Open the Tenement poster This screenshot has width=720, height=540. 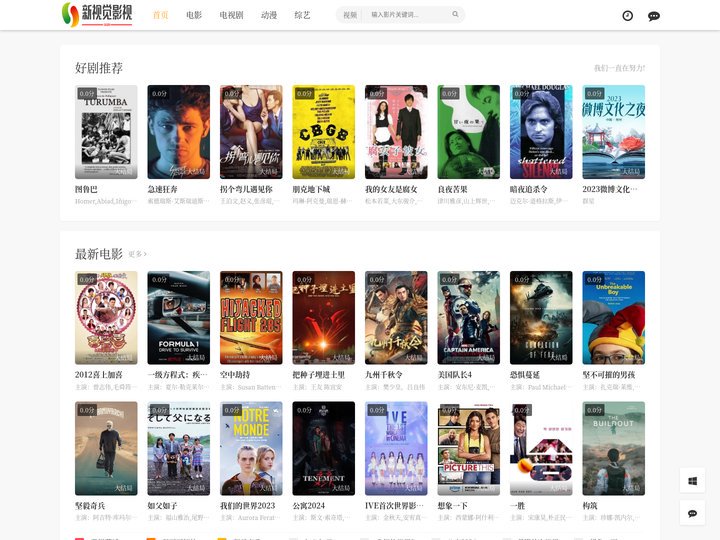[x=324, y=449]
